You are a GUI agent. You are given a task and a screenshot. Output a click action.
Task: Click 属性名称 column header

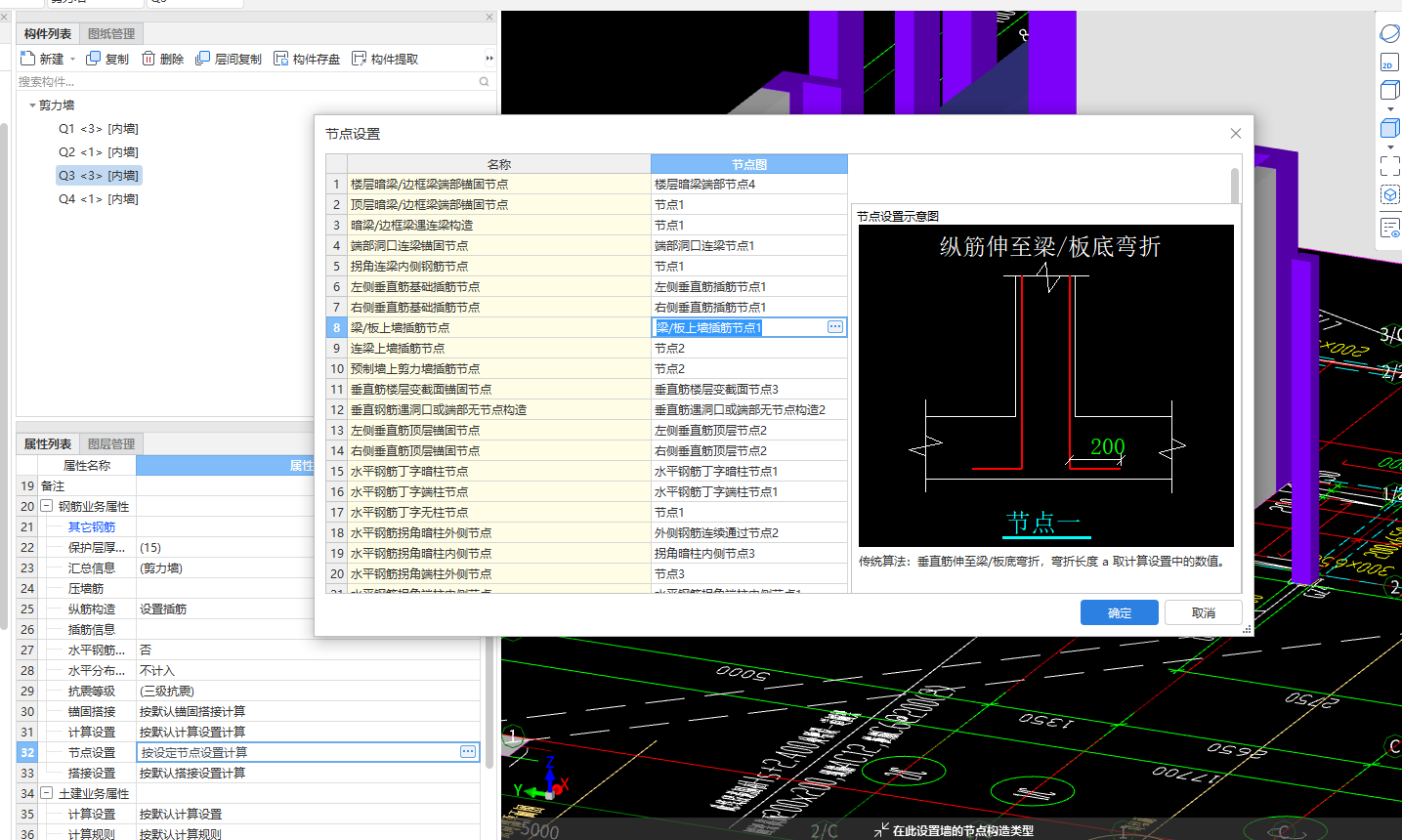87,466
